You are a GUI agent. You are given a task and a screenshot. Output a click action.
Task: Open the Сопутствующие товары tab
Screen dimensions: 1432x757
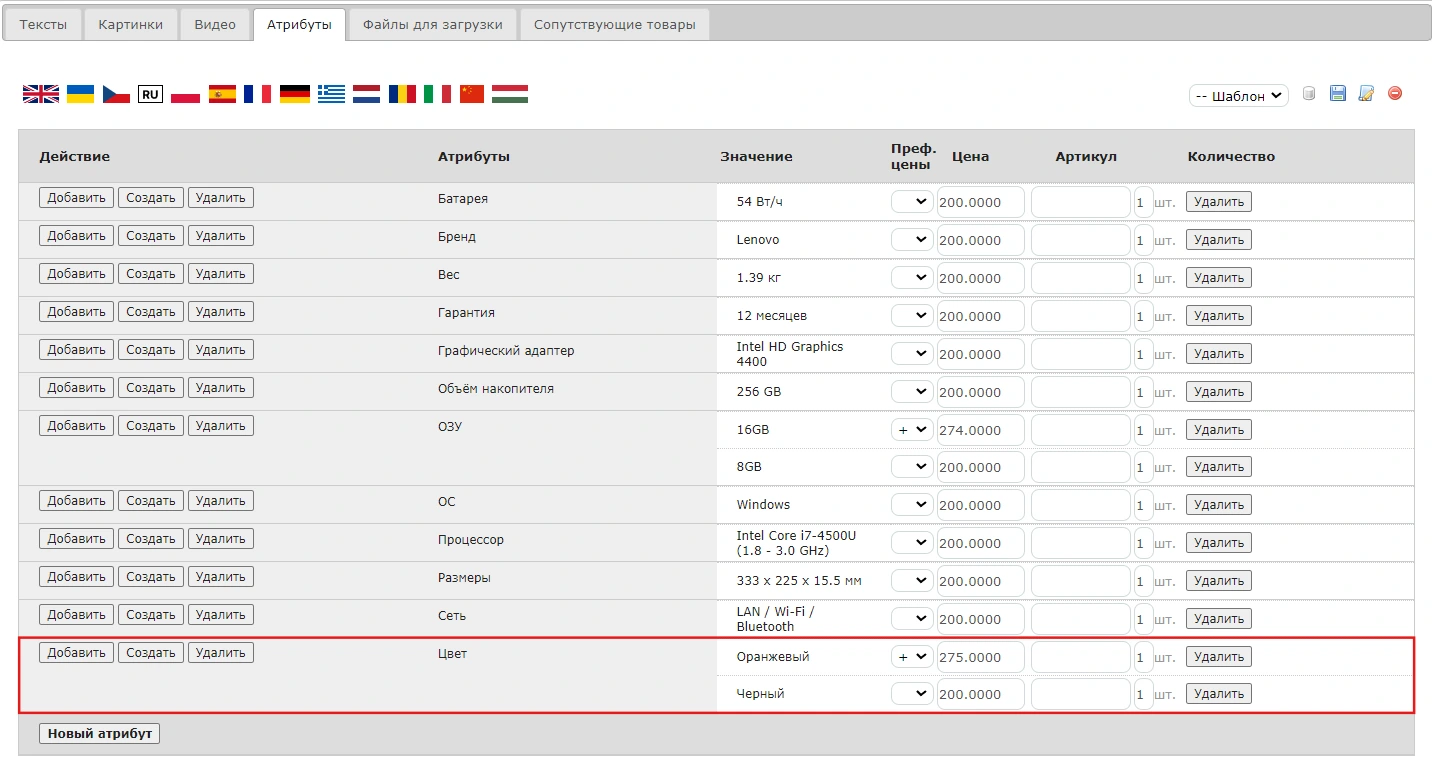pos(614,25)
